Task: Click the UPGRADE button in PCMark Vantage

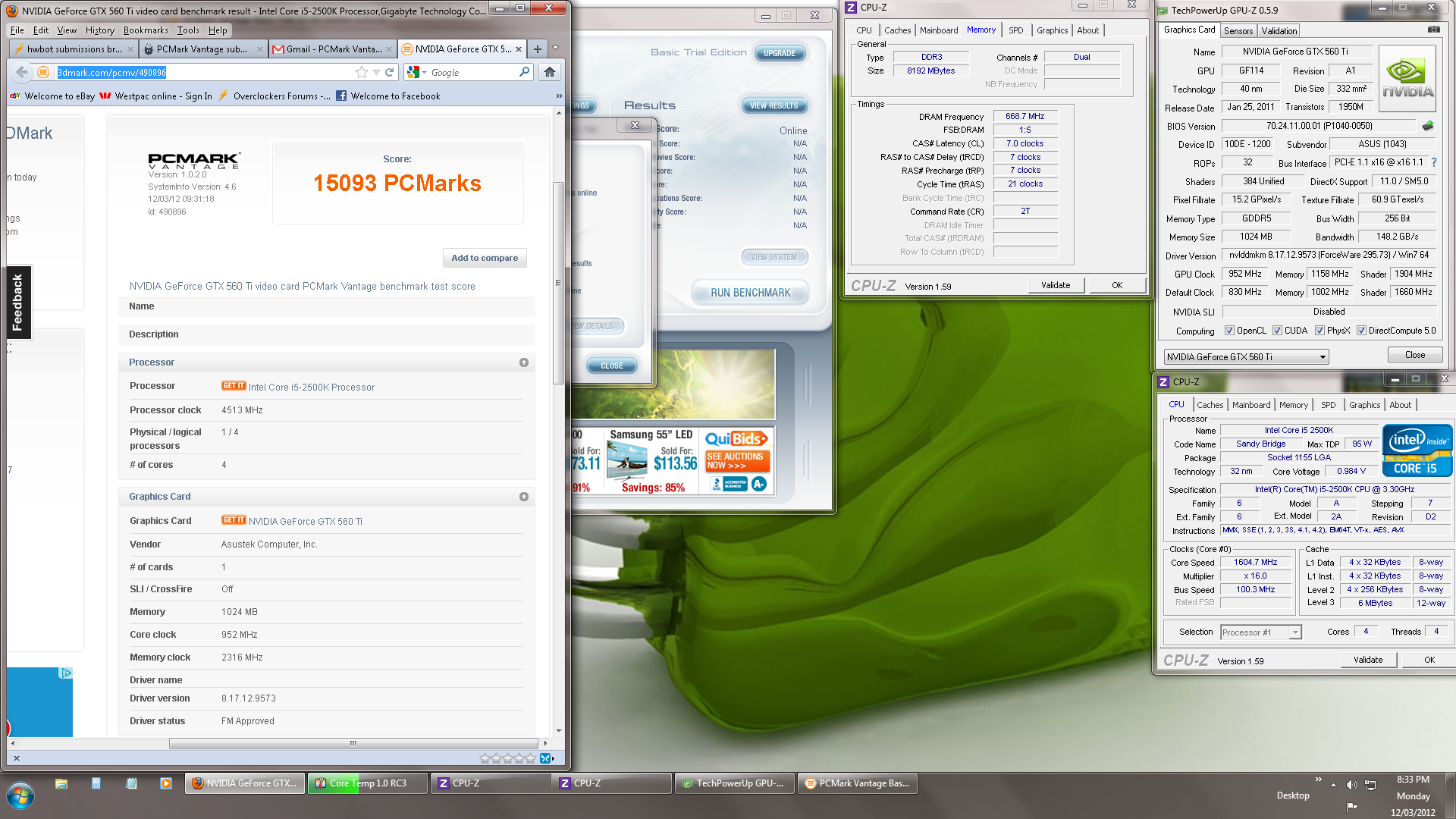Action: coord(779,53)
